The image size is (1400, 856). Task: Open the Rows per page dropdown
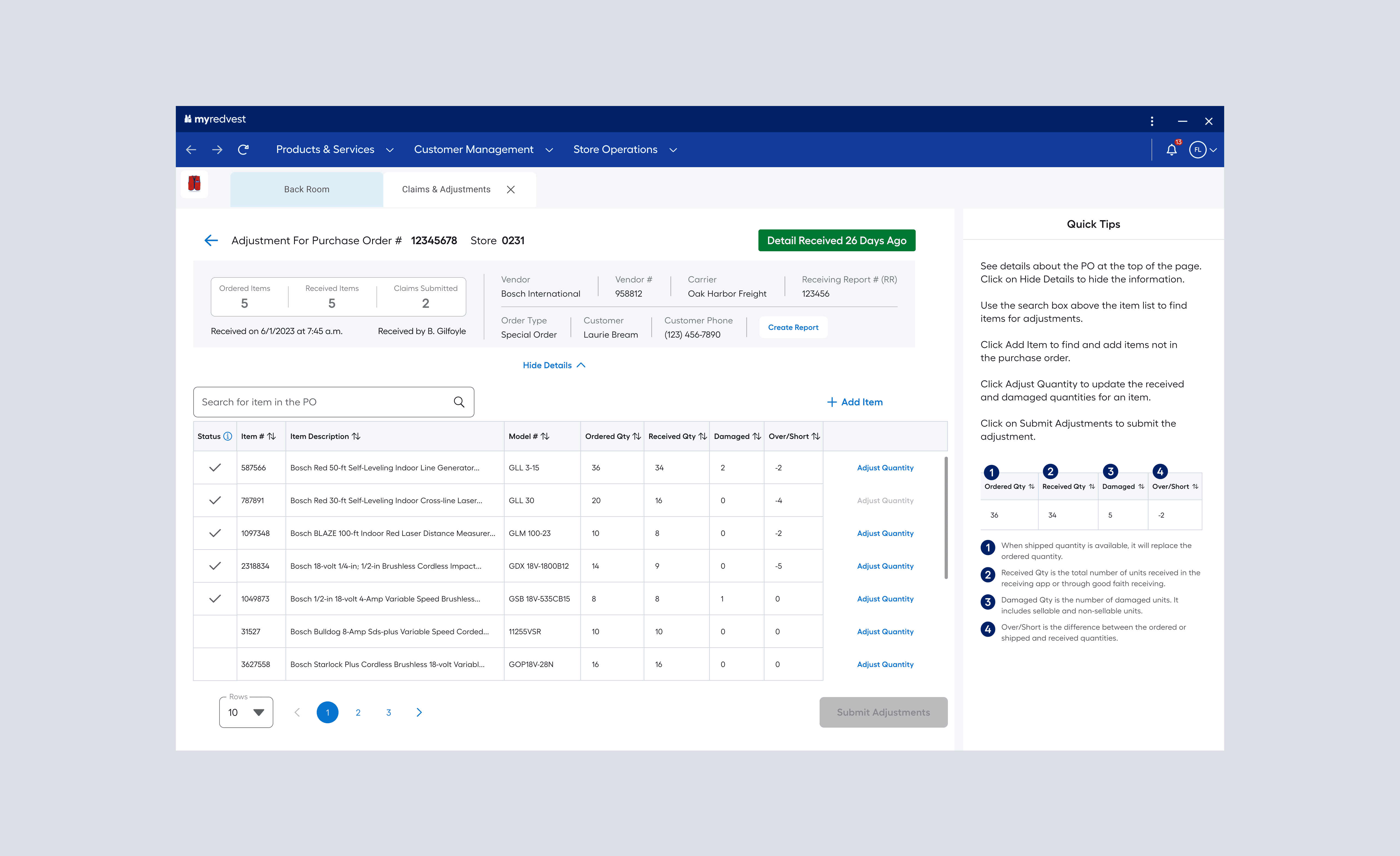(246, 712)
